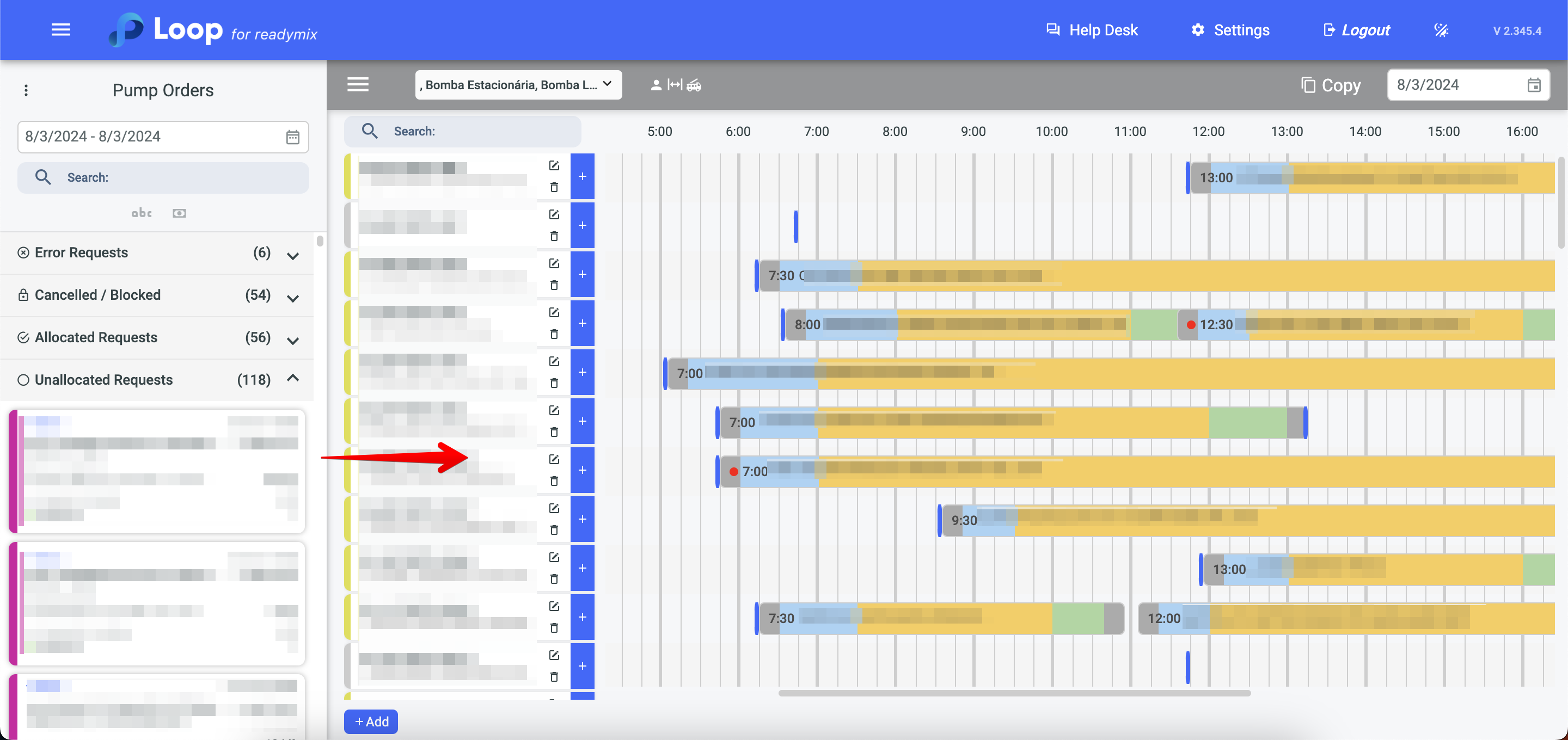Toggle the abc text filter
This screenshot has width=1568, height=740.
(x=141, y=213)
